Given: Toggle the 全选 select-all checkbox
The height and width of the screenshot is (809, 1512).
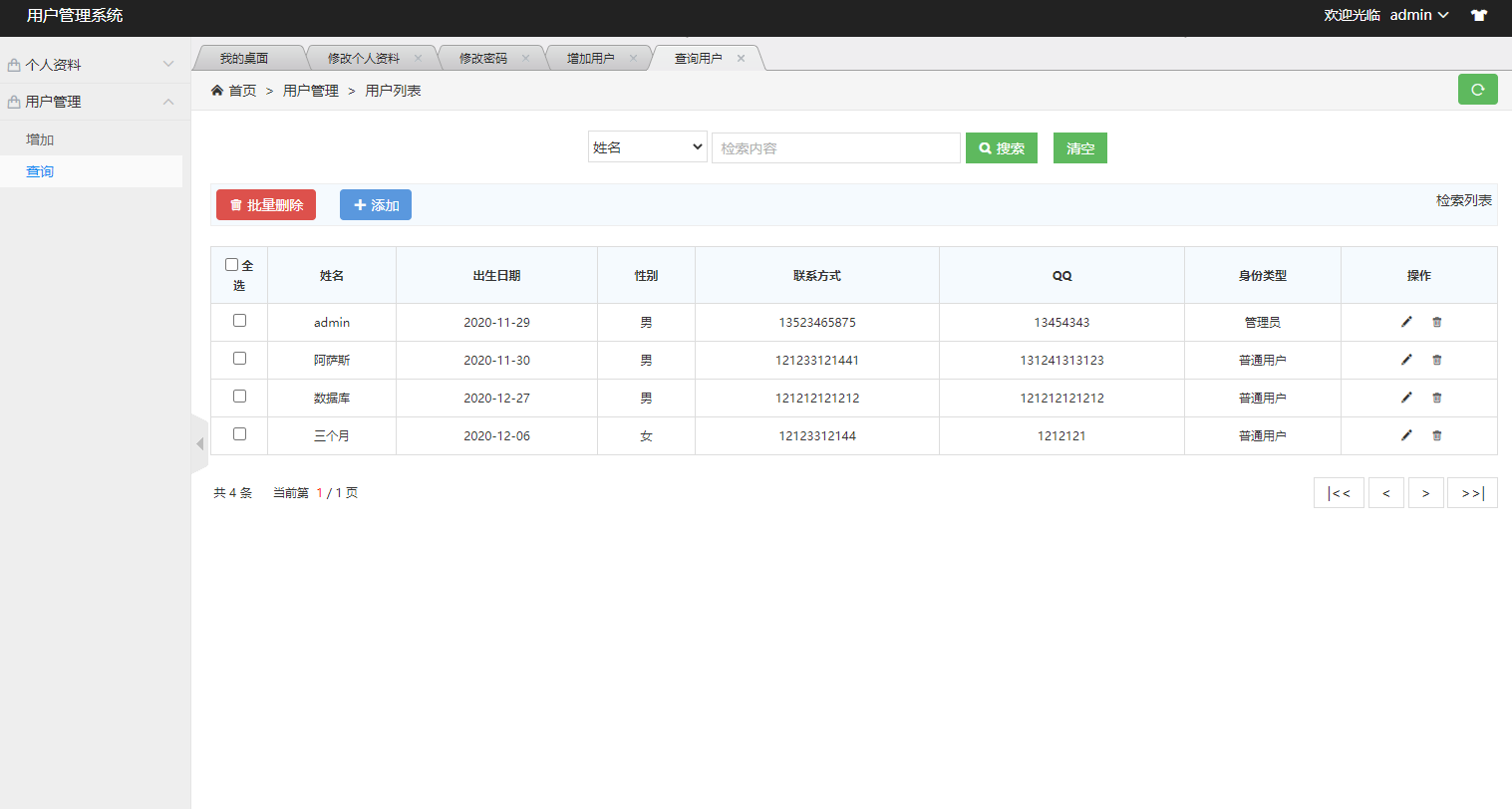Looking at the screenshot, I should 231,265.
